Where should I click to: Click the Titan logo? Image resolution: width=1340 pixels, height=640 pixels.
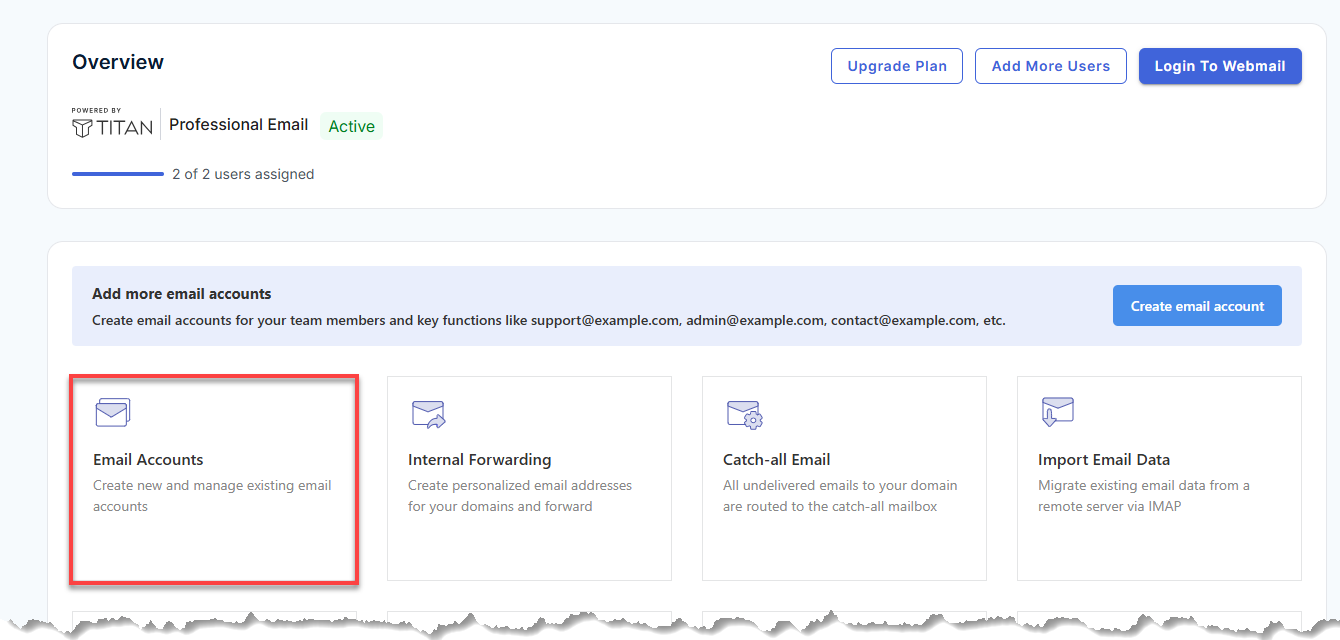pyautogui.click(x=112, y=124)
